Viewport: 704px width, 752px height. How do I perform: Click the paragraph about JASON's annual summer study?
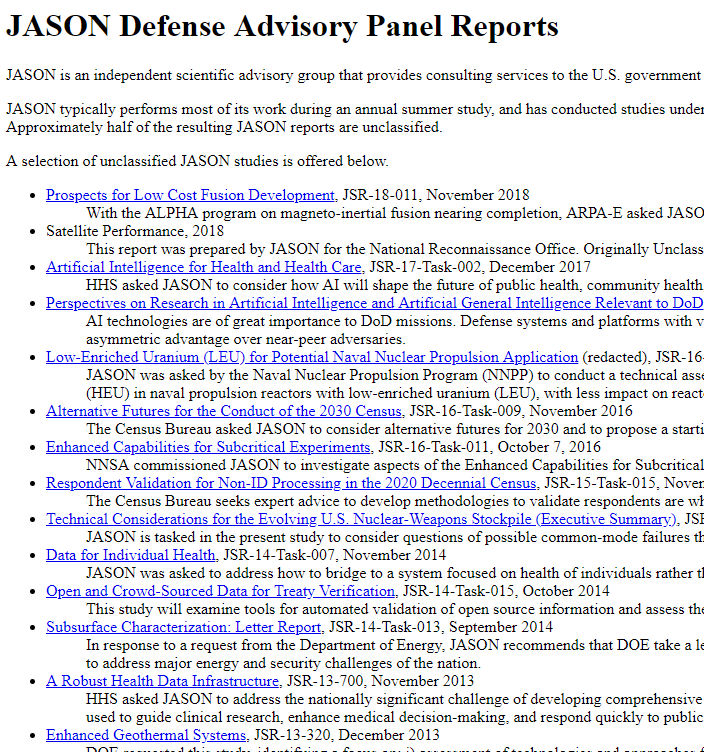click(350, 109)
